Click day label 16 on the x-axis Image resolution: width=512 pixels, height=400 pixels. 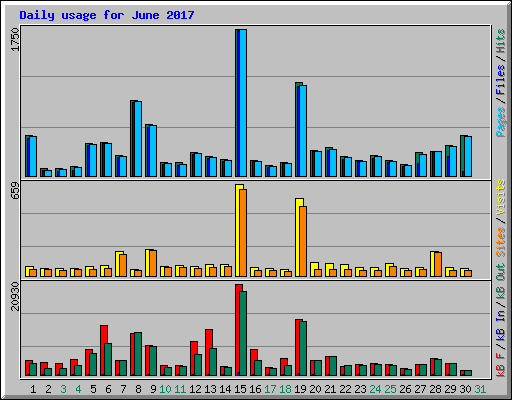(x=255, y=389)
